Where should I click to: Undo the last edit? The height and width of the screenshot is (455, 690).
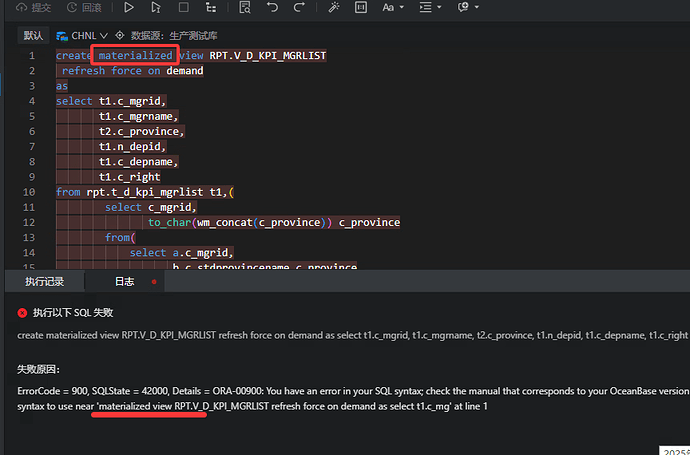click(272, 8)
